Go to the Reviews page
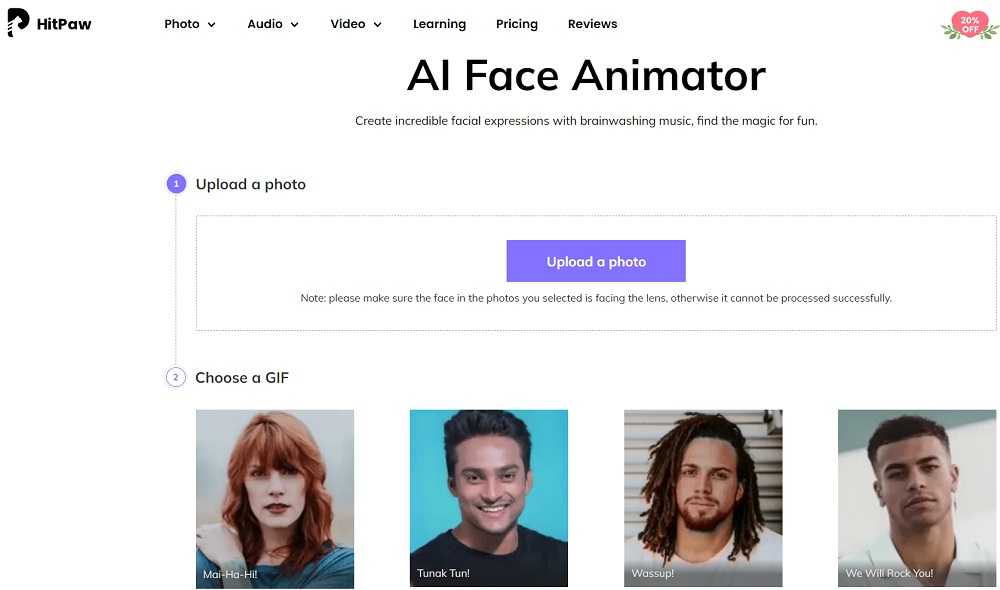This screenshot has height=590, width=1000. (592, 24)
